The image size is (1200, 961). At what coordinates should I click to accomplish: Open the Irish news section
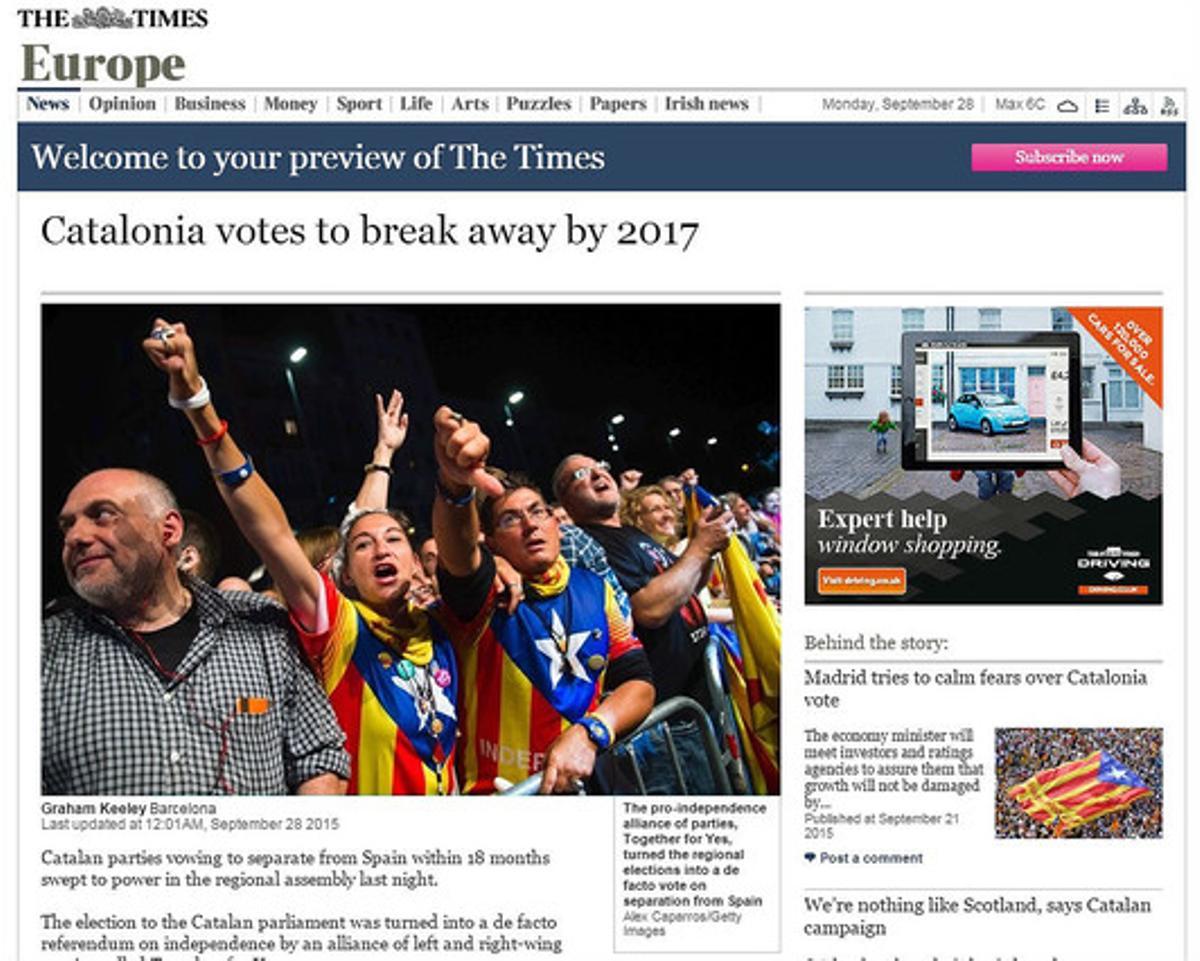click(x=706, y=104)
